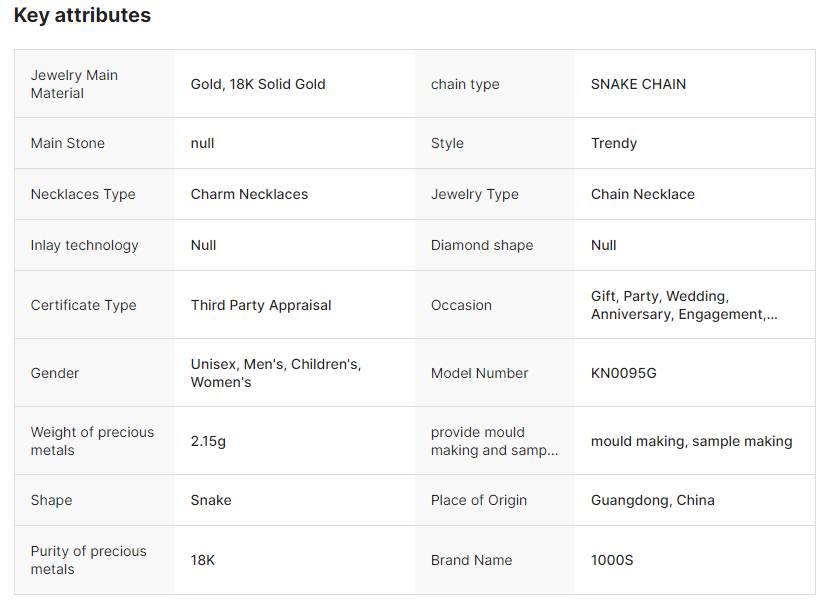Viewport: 832px width, 607px height.
Task: Select the Unisex, Men's, Children's, Women's value
Action: tap(276, 373)
